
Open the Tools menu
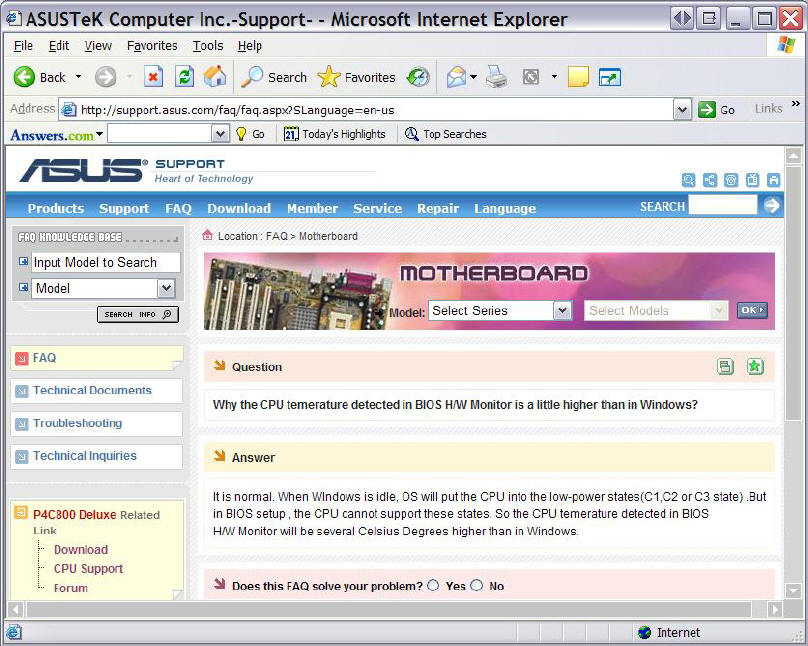pyautogui.click(x=208, y=46)
